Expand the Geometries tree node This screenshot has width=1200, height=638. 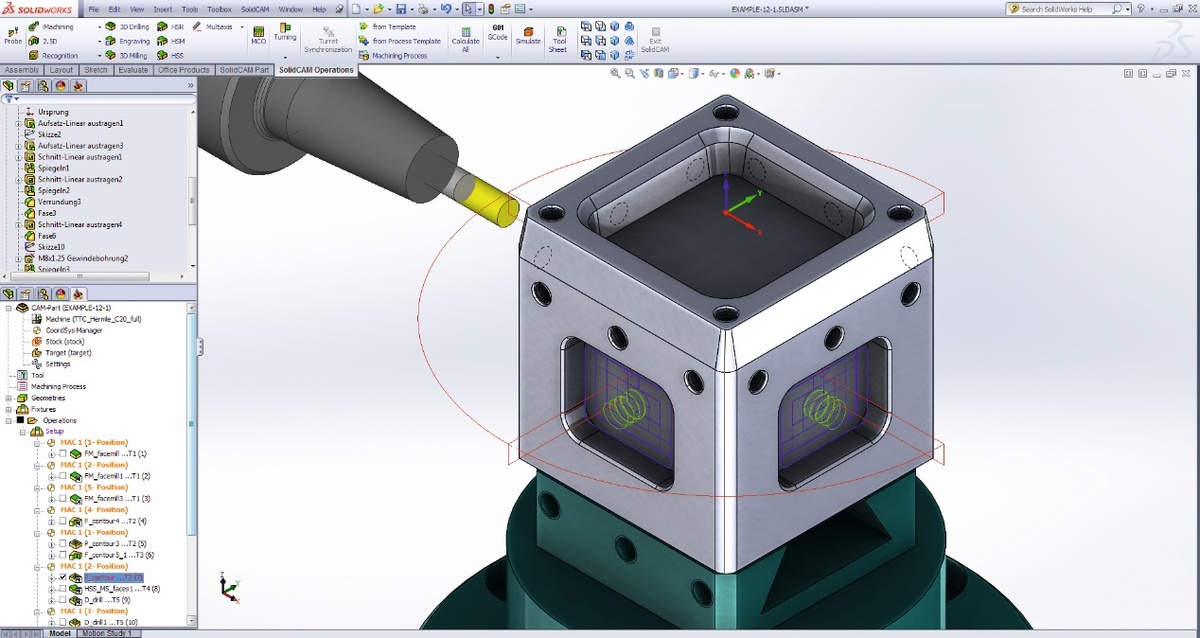coord(8,398)
